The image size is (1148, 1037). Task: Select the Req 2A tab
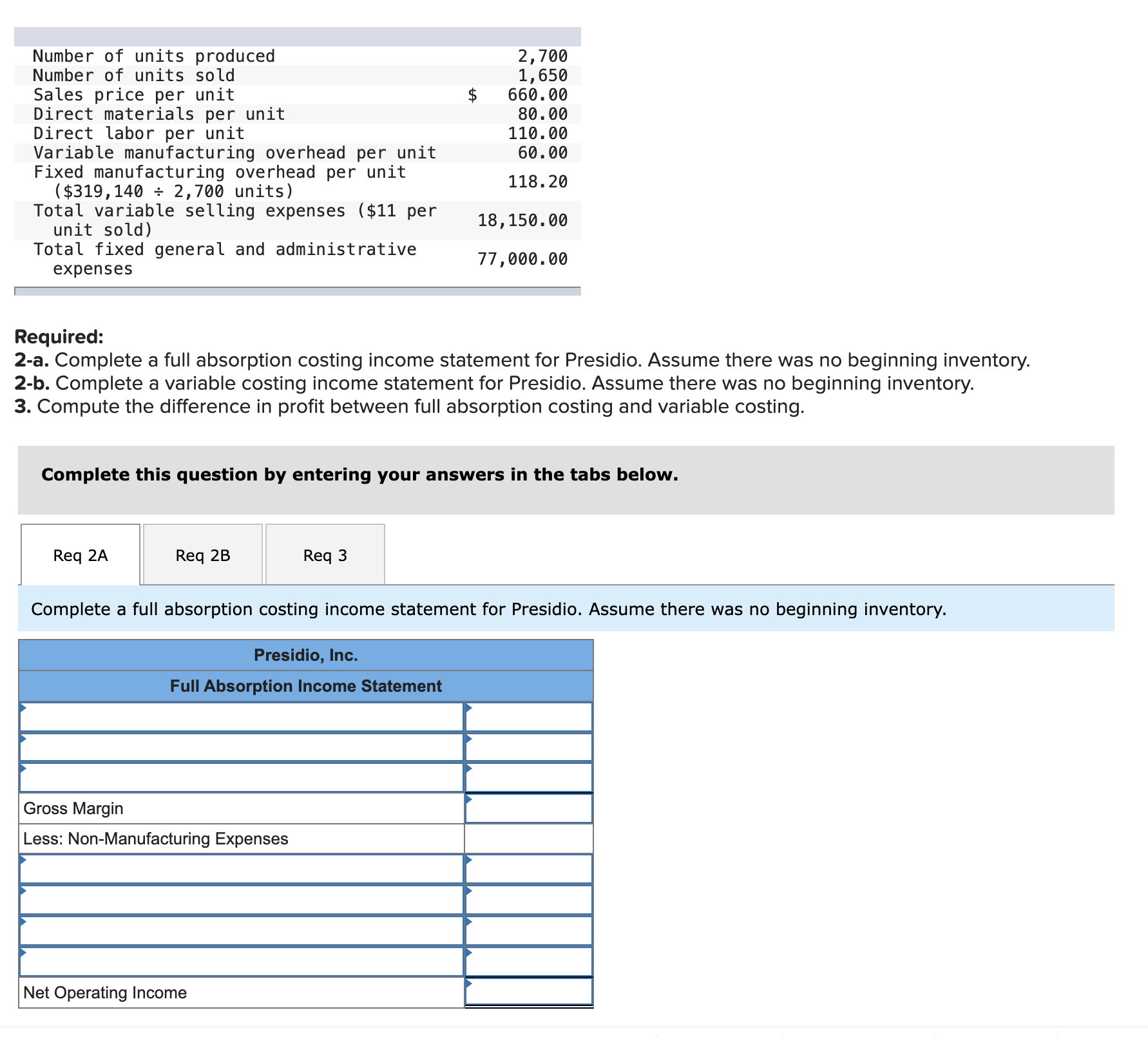click(x=80, y=555)
